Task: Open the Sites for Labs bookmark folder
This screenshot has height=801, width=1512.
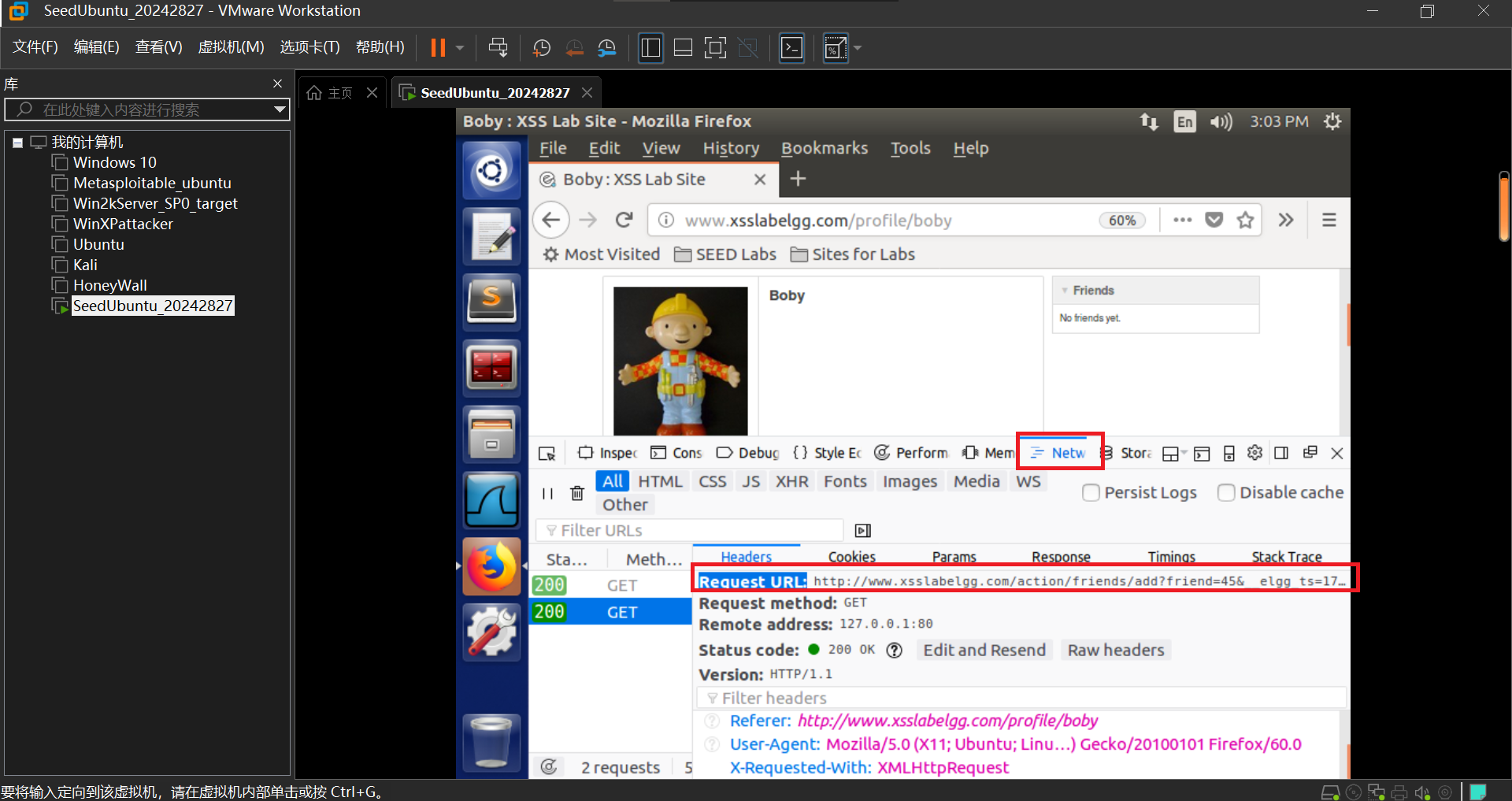Action: 853,254
